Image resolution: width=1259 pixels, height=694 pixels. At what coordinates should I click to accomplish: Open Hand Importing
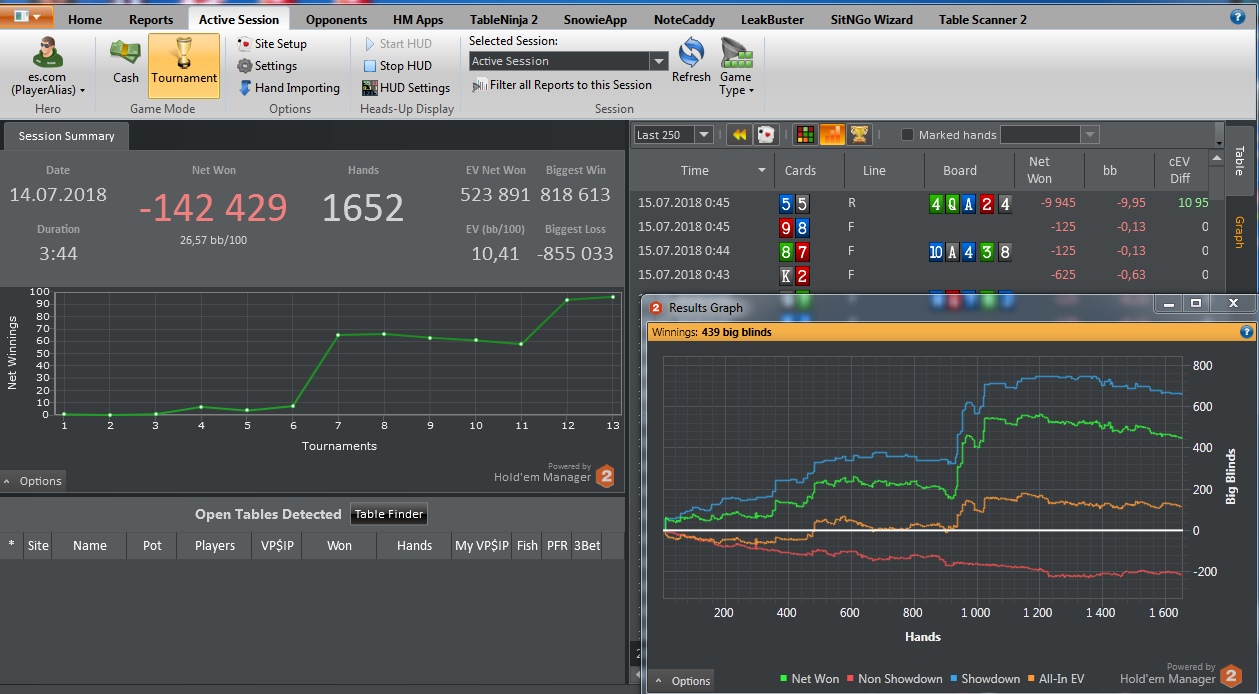tap(289, 88)
